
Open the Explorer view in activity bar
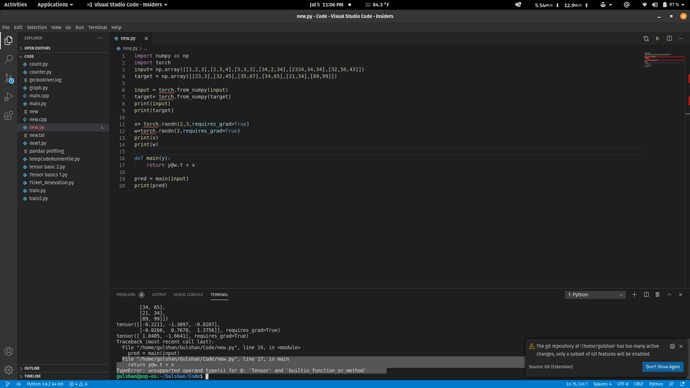[8, 40]
